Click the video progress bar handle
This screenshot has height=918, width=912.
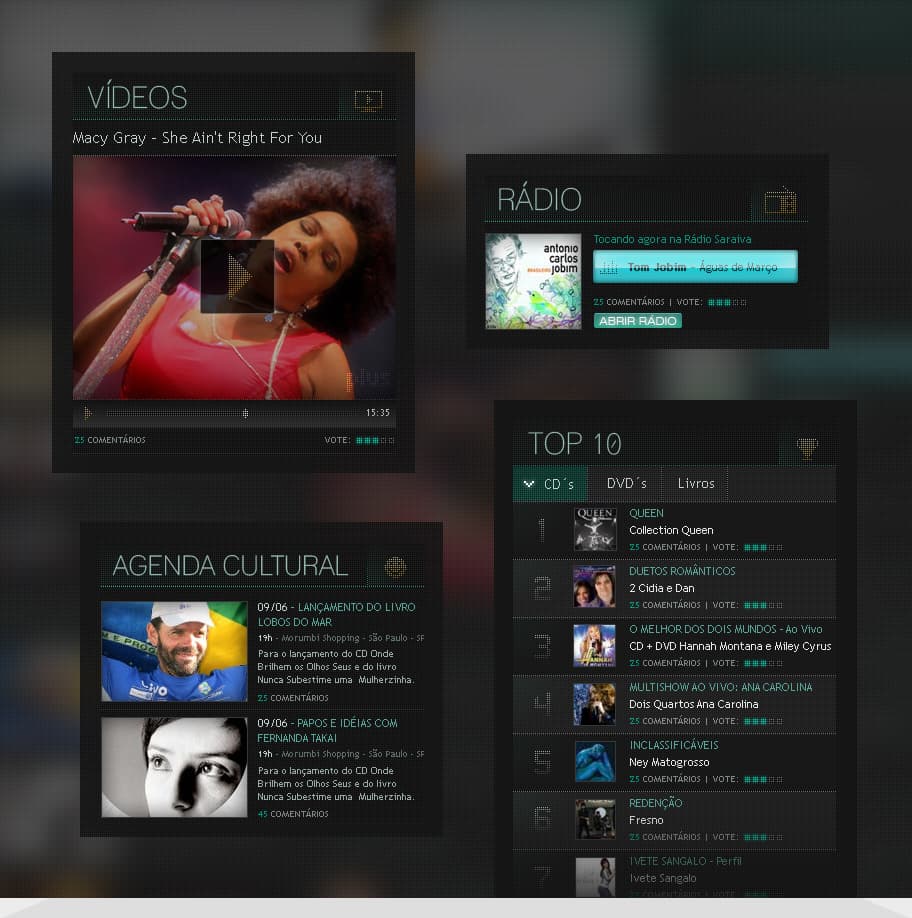coord(245,413)
